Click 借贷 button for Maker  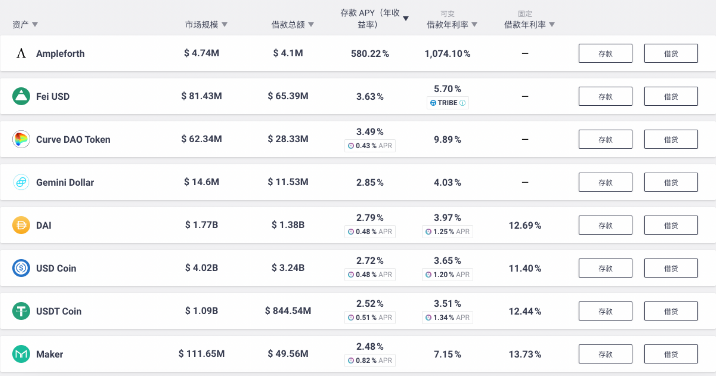pos(671,354)
